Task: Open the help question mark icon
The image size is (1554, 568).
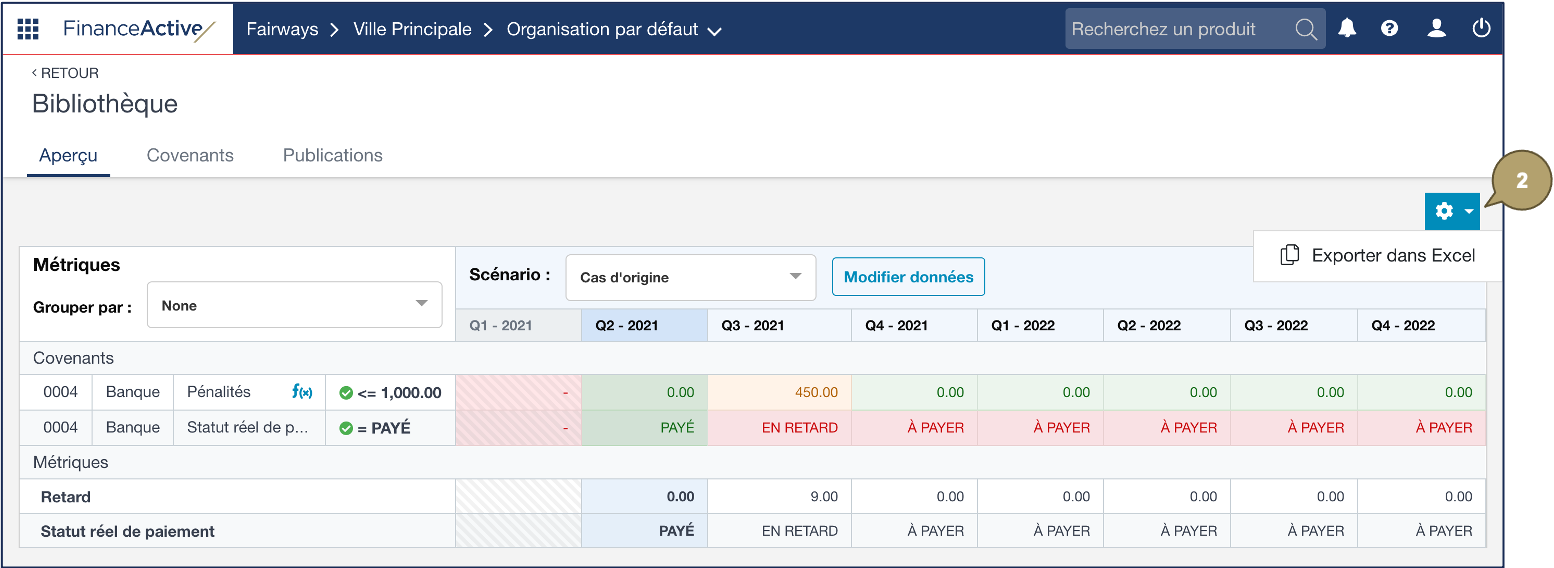Action: click(x=1389, y=29)
